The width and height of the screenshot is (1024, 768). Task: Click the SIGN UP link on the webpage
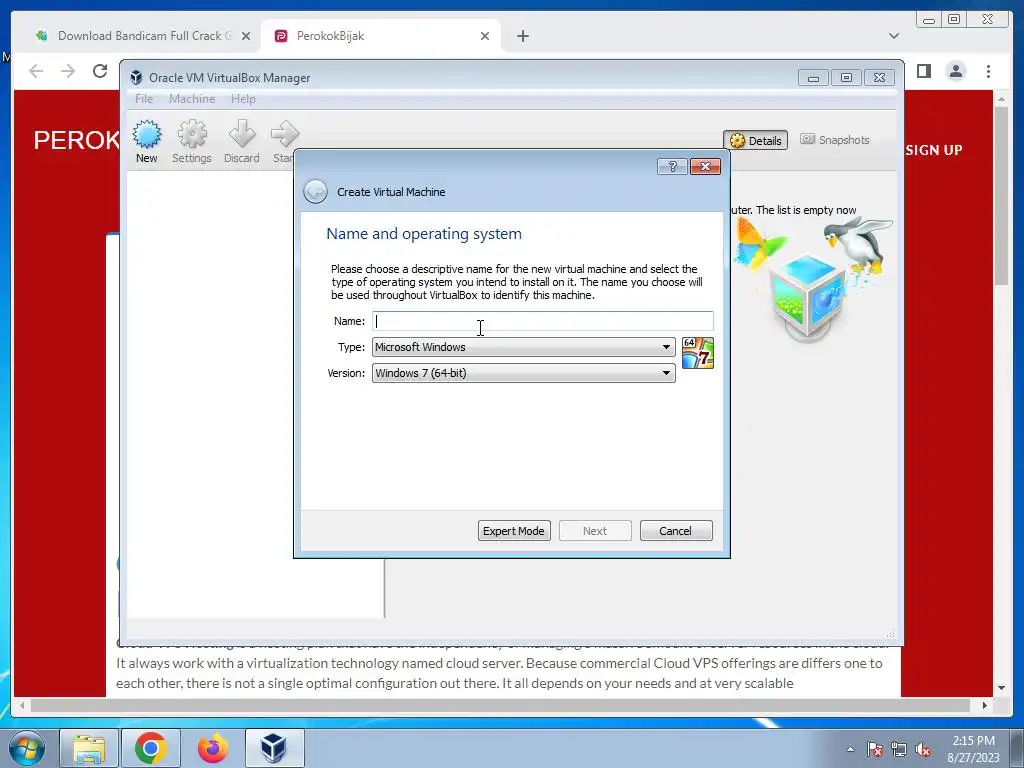click(933, 150)
